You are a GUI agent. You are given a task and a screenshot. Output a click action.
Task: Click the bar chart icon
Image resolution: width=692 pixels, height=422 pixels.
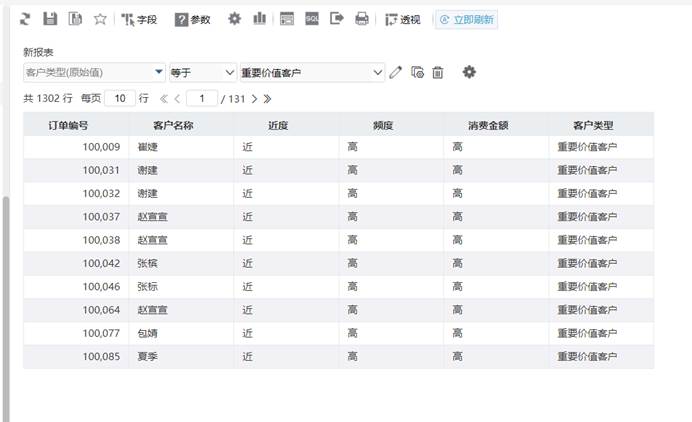pyautogui.click(x=260, y=19)
